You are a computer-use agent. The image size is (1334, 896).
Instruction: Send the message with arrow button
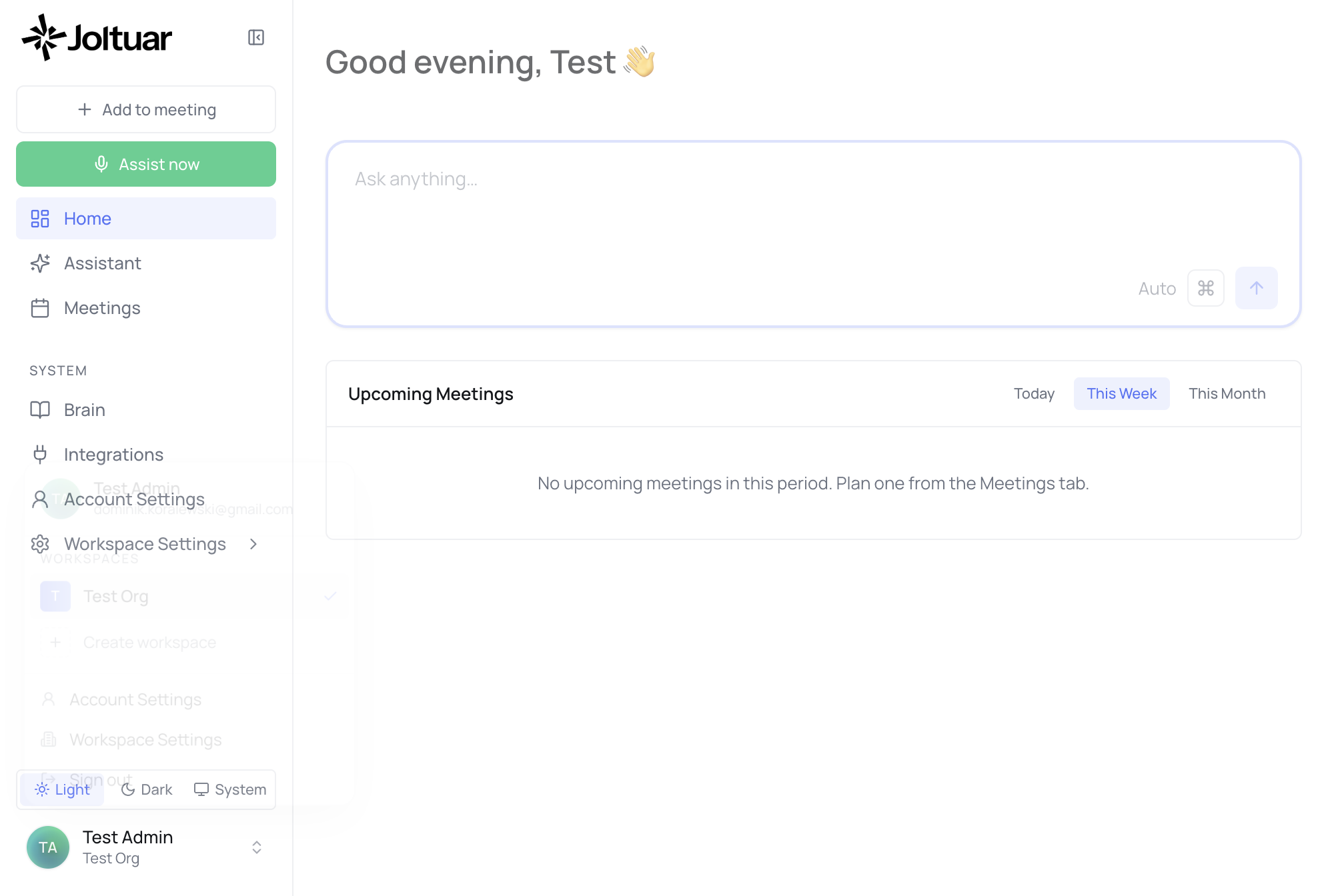1257,288
